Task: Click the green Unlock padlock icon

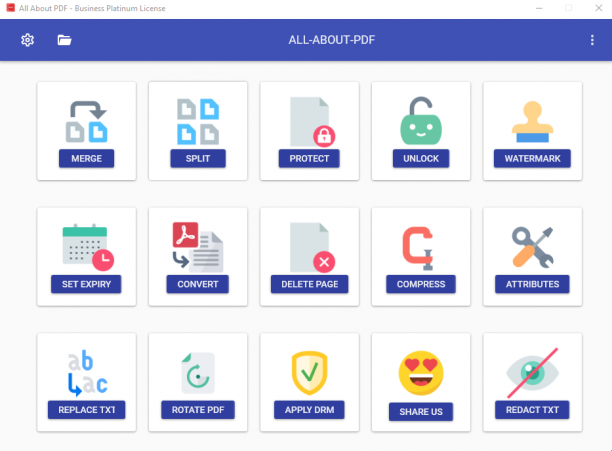Action: tap(421, 121)
